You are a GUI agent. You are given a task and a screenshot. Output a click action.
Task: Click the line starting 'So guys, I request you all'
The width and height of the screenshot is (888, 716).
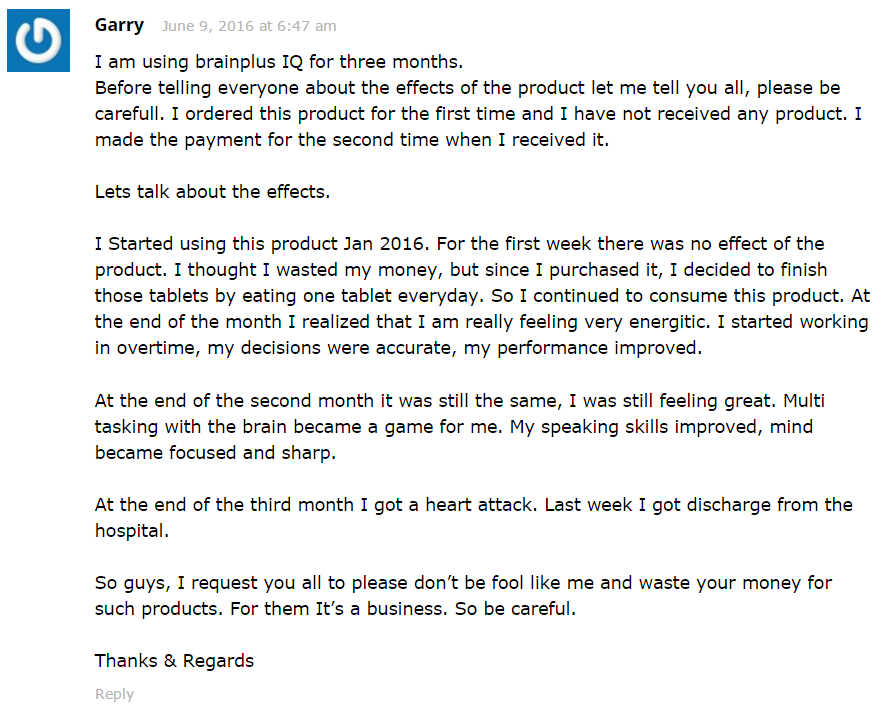[463, 582]
